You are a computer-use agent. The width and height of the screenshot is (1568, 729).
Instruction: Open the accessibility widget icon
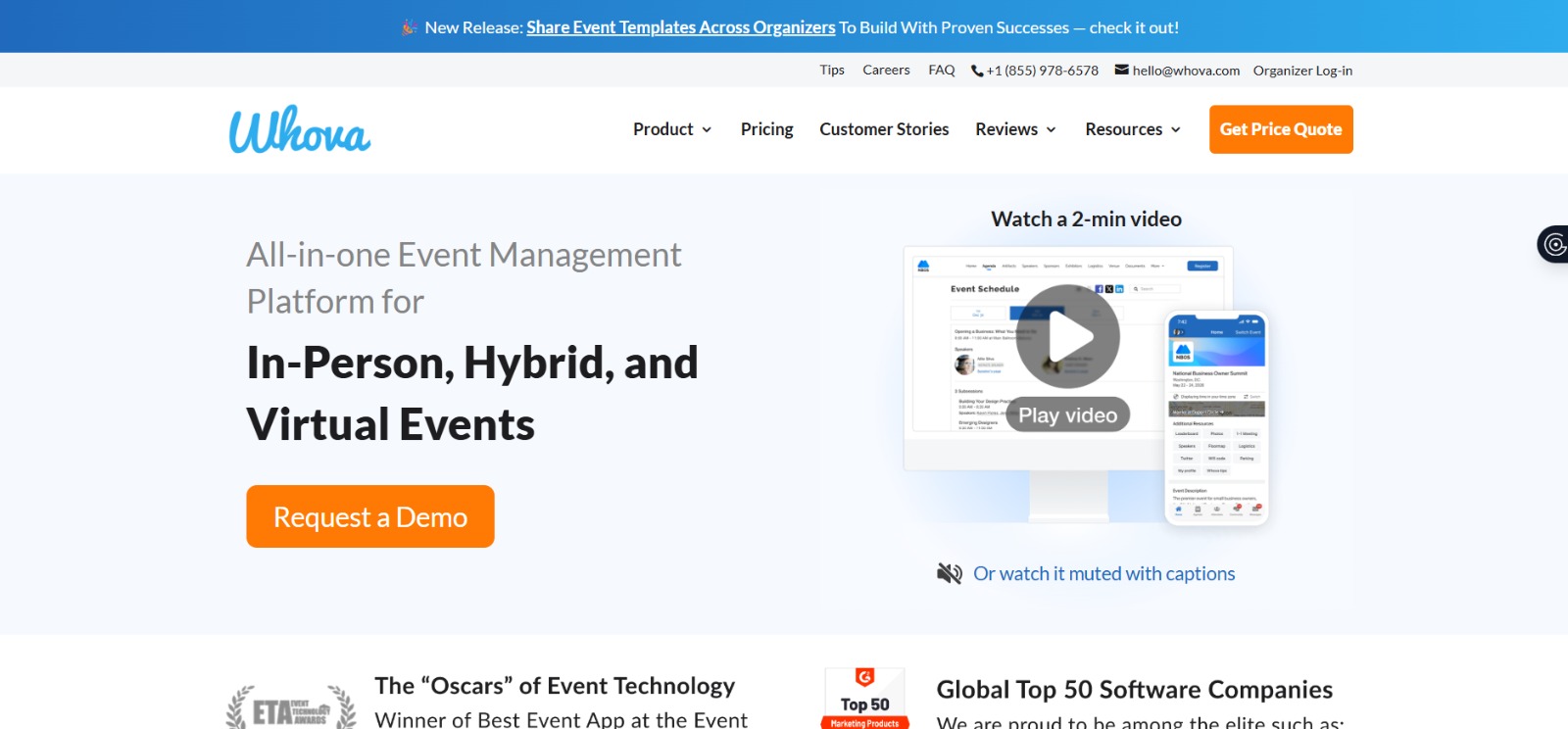point(1553,244)
